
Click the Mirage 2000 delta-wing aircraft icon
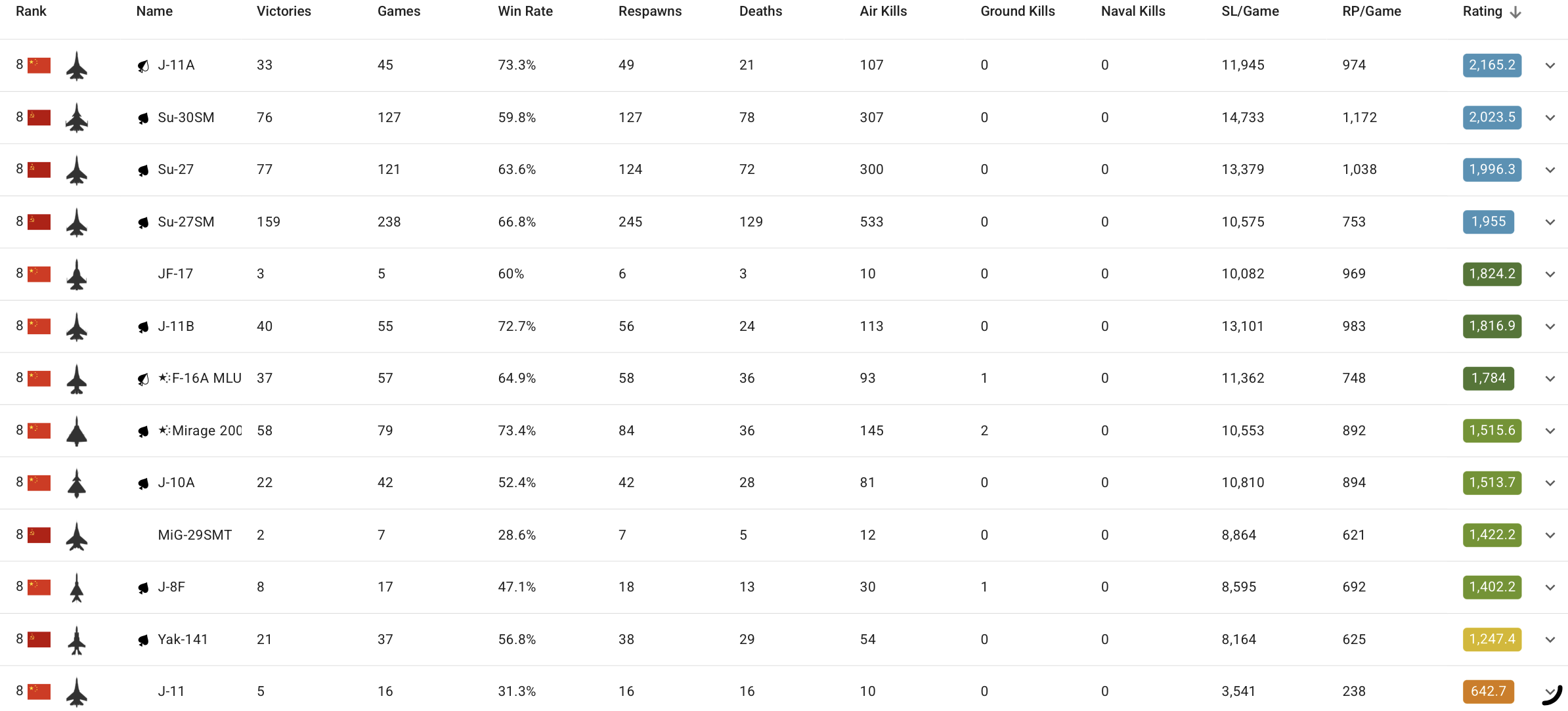[x=77, y=431]
